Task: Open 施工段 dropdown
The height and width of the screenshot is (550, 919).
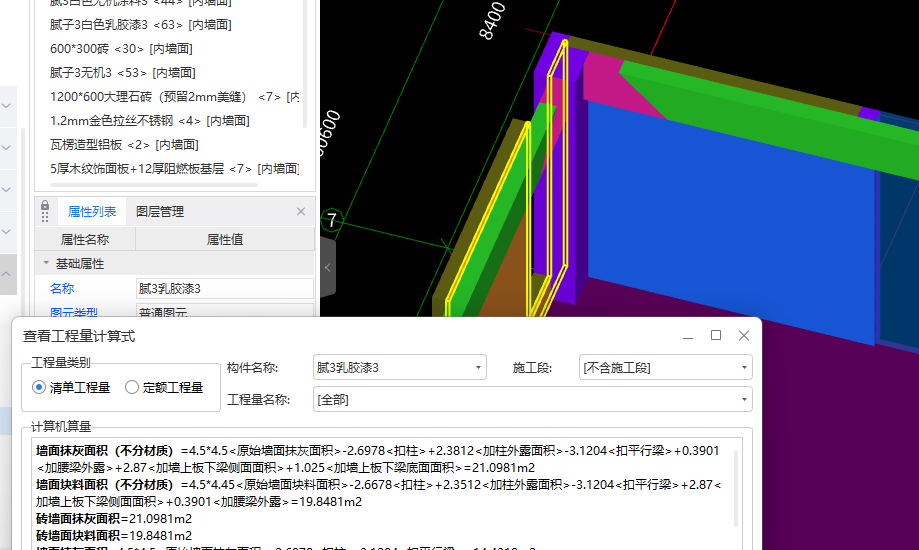Action: (x=665, y=368)
